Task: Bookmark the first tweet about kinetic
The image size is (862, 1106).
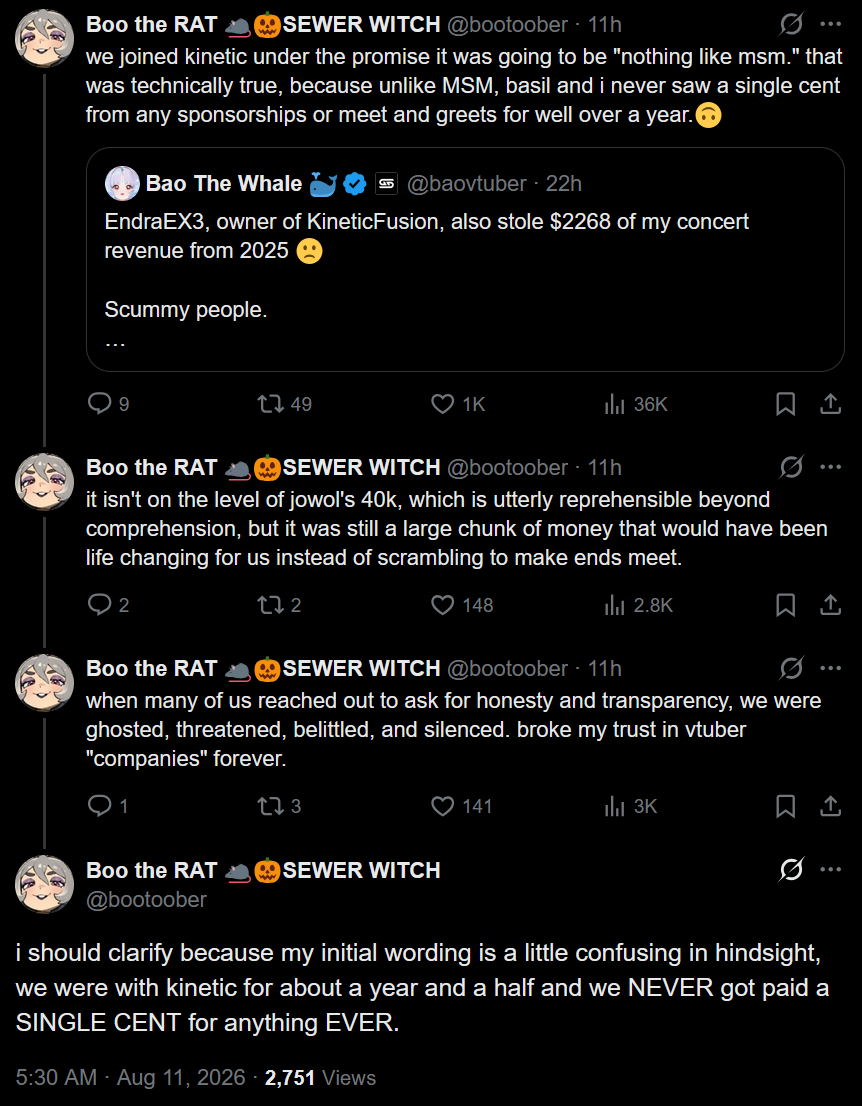Action: tap(786, 403)
